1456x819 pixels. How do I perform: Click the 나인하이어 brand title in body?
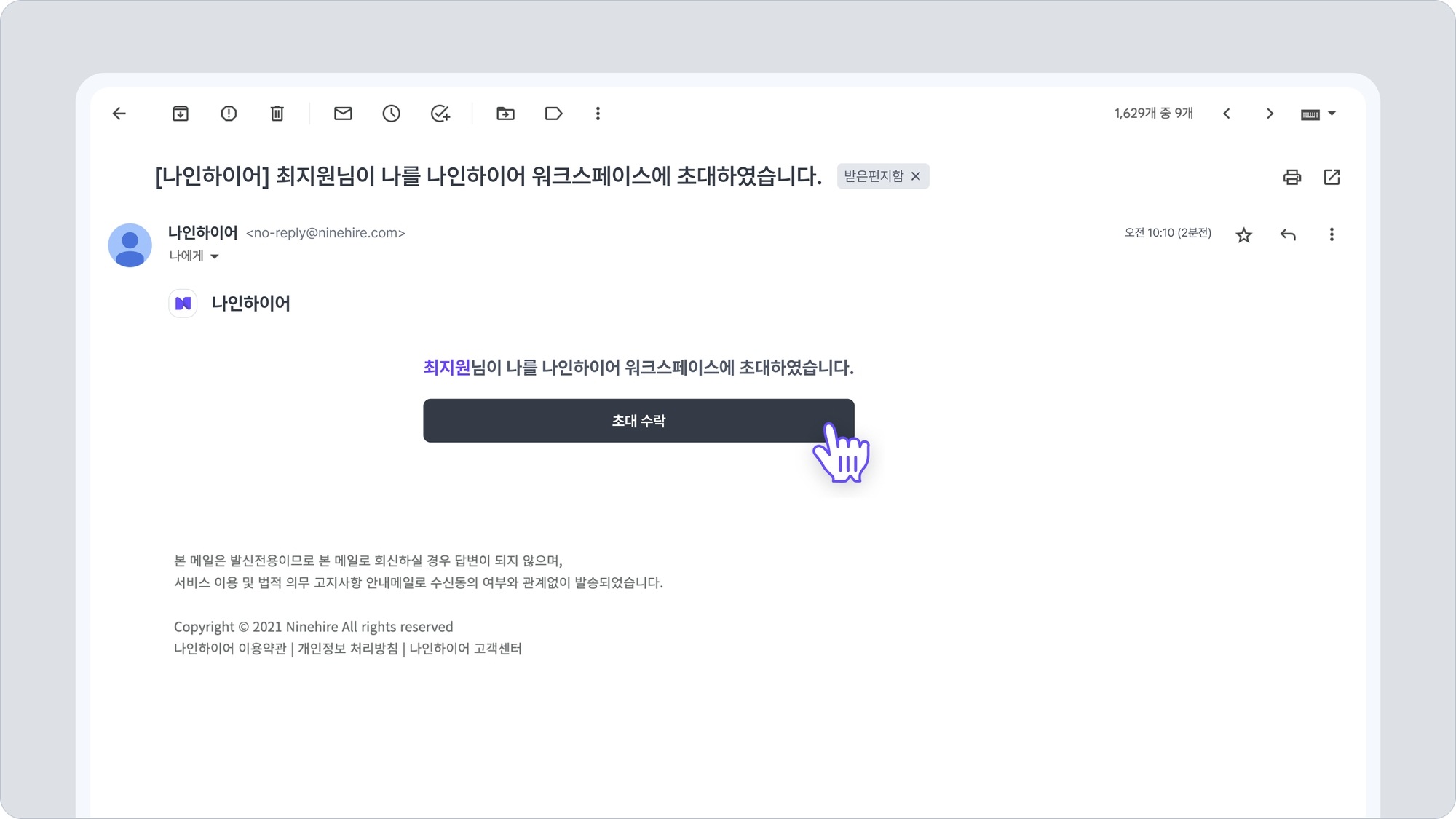coord(251,304)
